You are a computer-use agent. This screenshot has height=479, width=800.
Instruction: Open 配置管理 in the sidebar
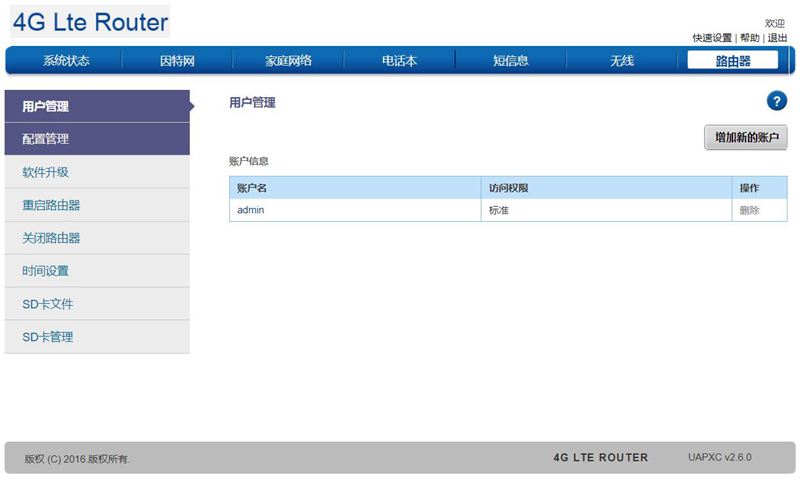pos(97,139)
